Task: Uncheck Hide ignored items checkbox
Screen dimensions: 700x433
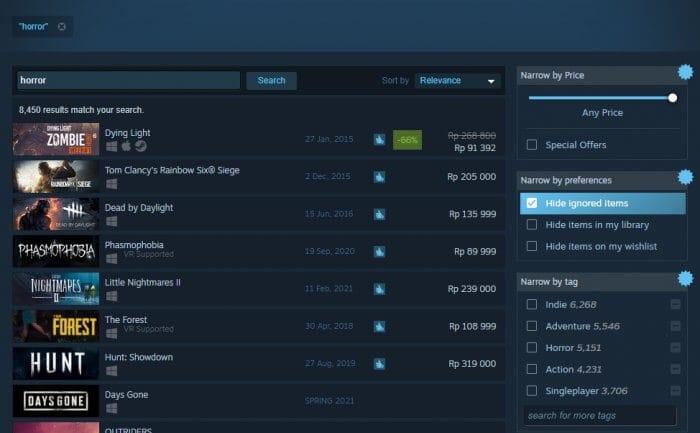Action: click(532, 203)
